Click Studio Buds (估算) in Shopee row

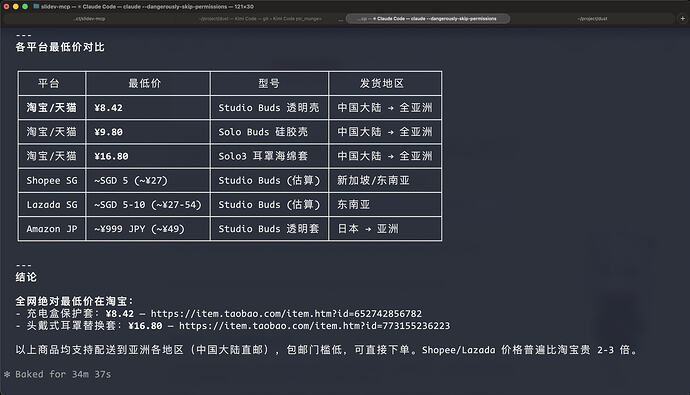[269, 180]
